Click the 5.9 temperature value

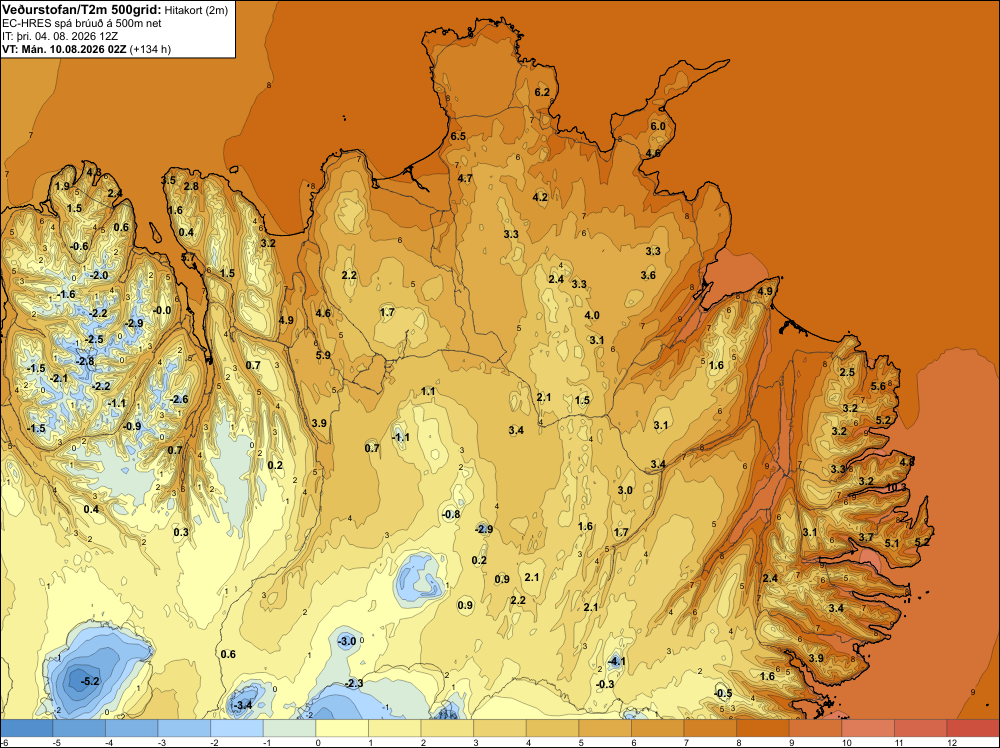tap(323, 355)
